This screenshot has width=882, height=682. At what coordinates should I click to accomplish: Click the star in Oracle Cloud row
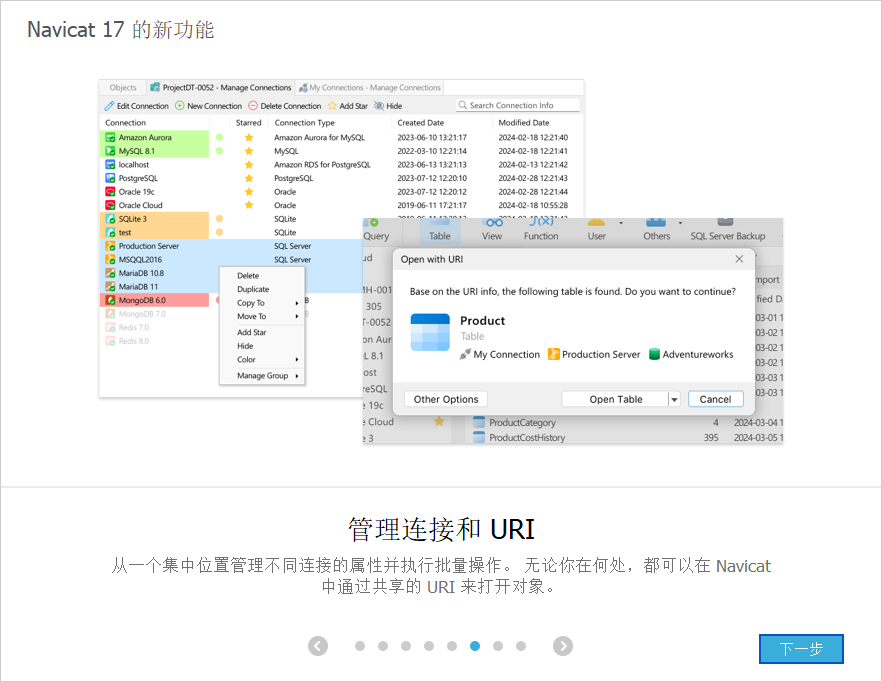[249, 205]
